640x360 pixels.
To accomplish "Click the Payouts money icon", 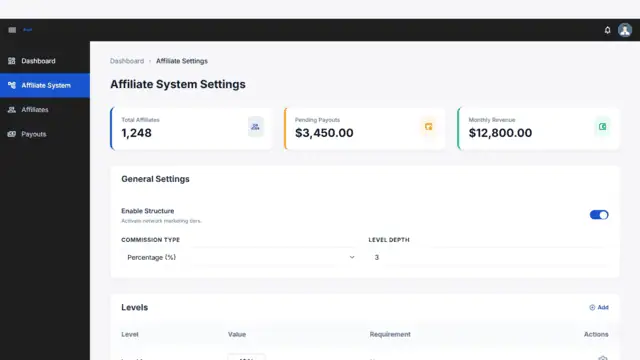I will pos(11,134).
